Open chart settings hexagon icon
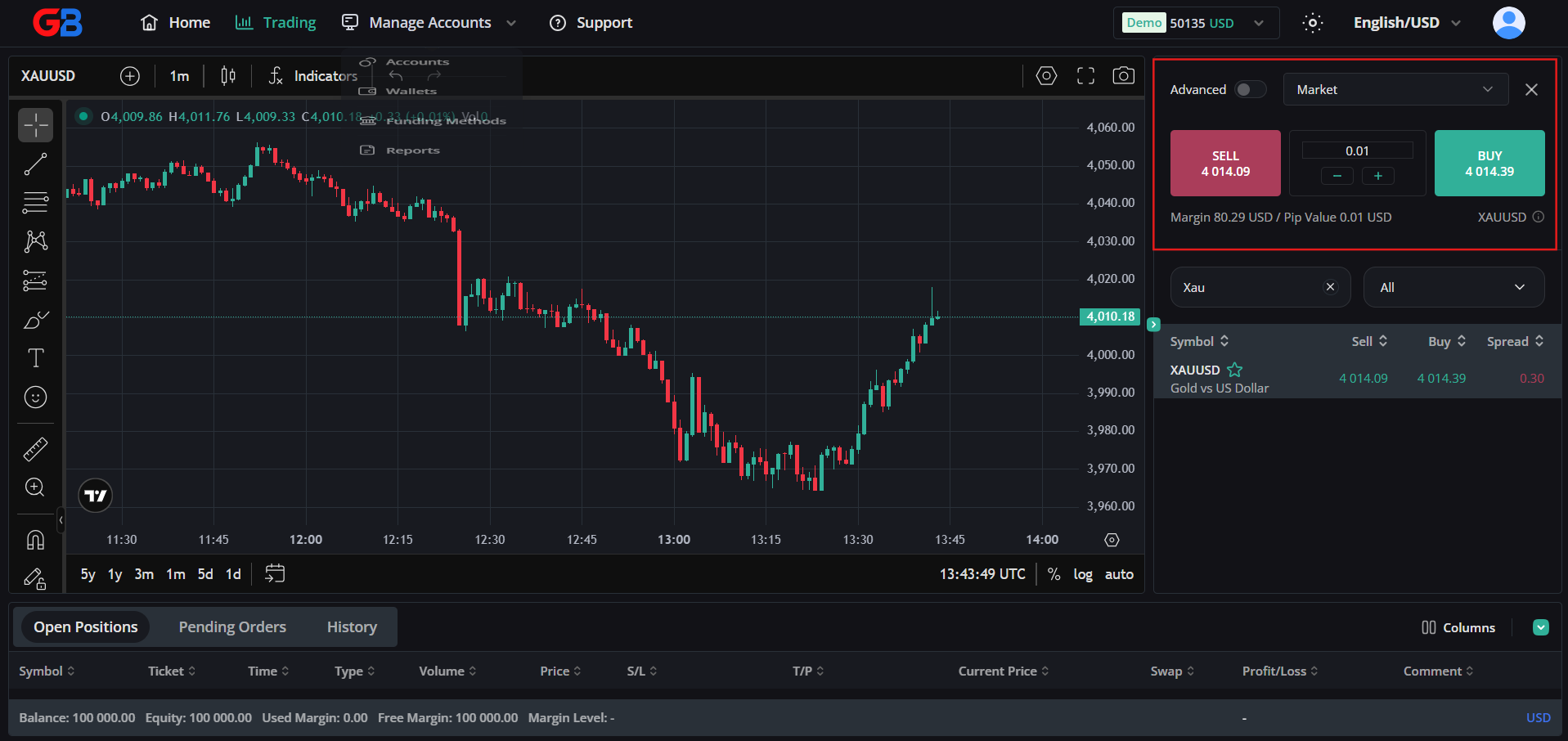The width and height of the screenshot is (1568, 741). 1046,76
